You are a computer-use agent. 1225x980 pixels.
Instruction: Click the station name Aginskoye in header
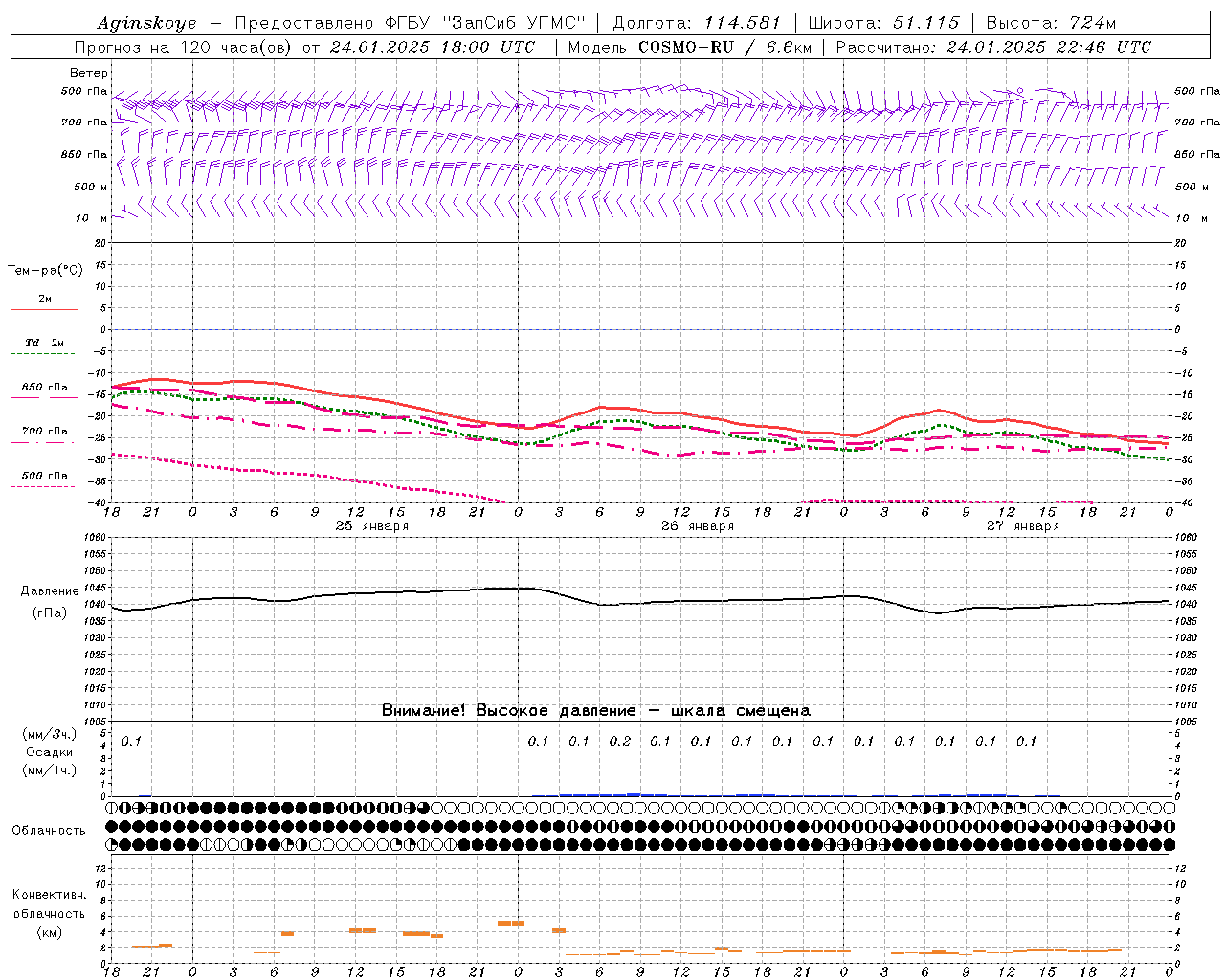(x=146, y=23)
